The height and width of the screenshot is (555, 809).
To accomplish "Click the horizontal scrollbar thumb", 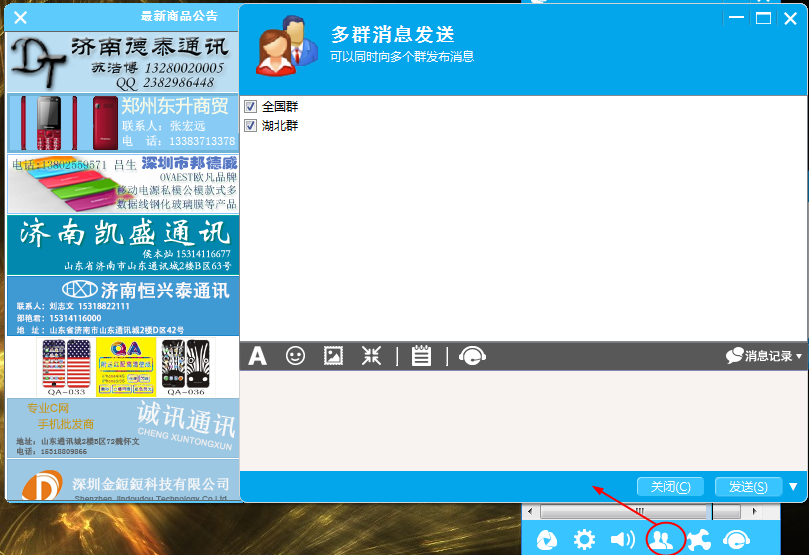I will pos(625,511).
